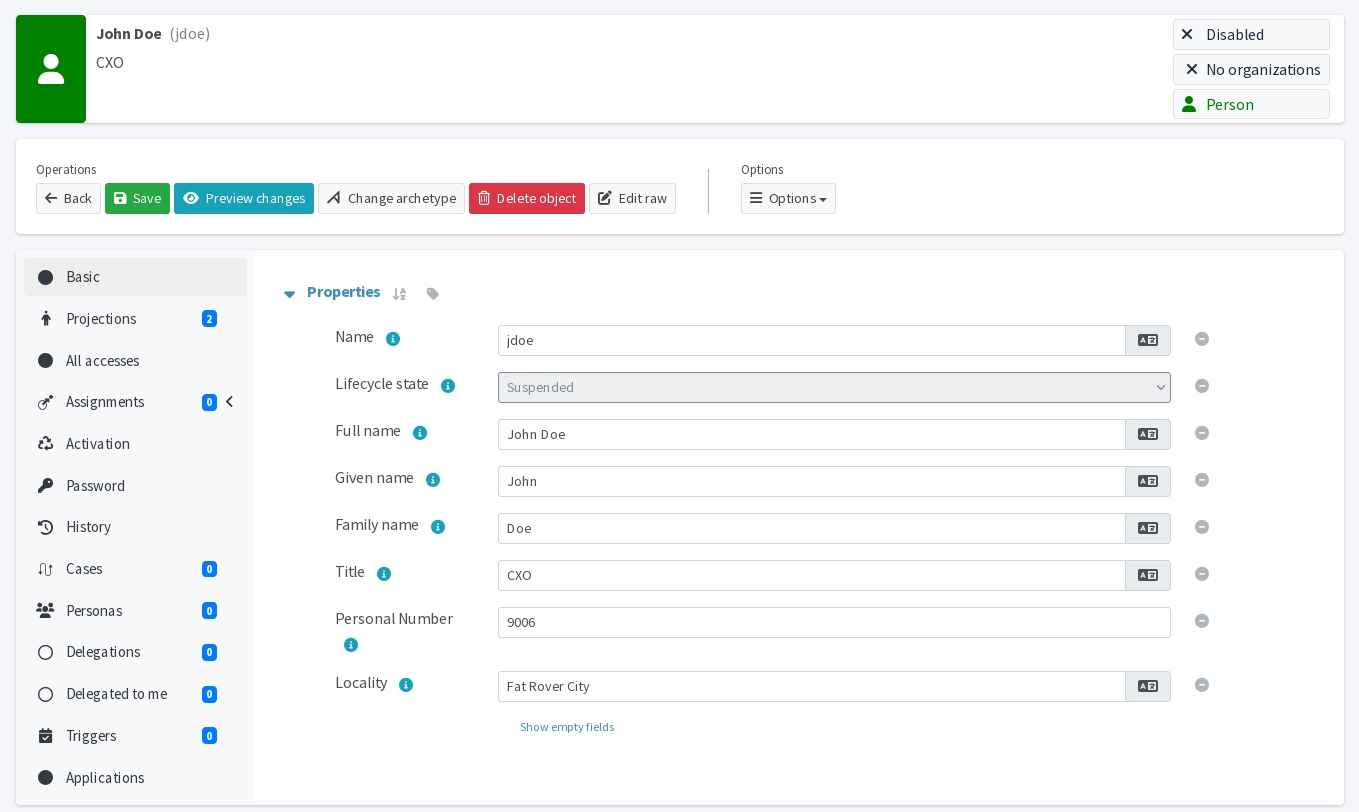Click the tag icon next to Properties header

[432, 293]
